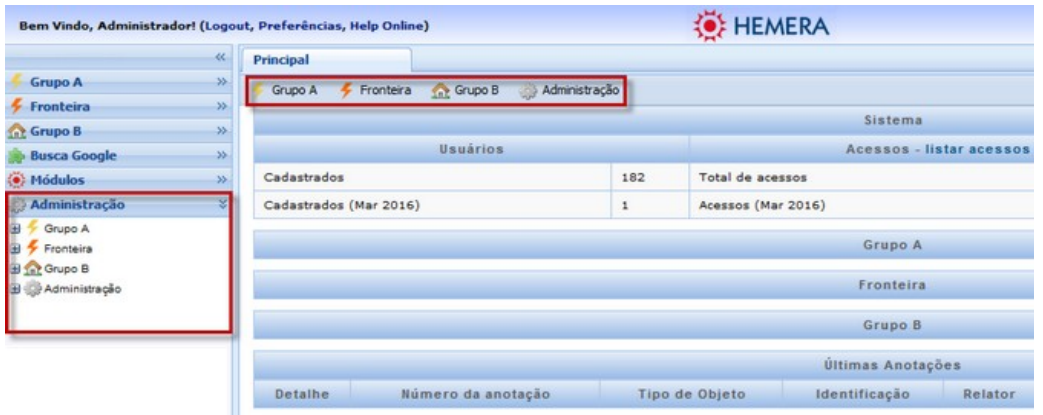This screenshot has width=1043, height=415.
Task: Expand the Fronteira tree node
Action: click(x=12, y=248)
